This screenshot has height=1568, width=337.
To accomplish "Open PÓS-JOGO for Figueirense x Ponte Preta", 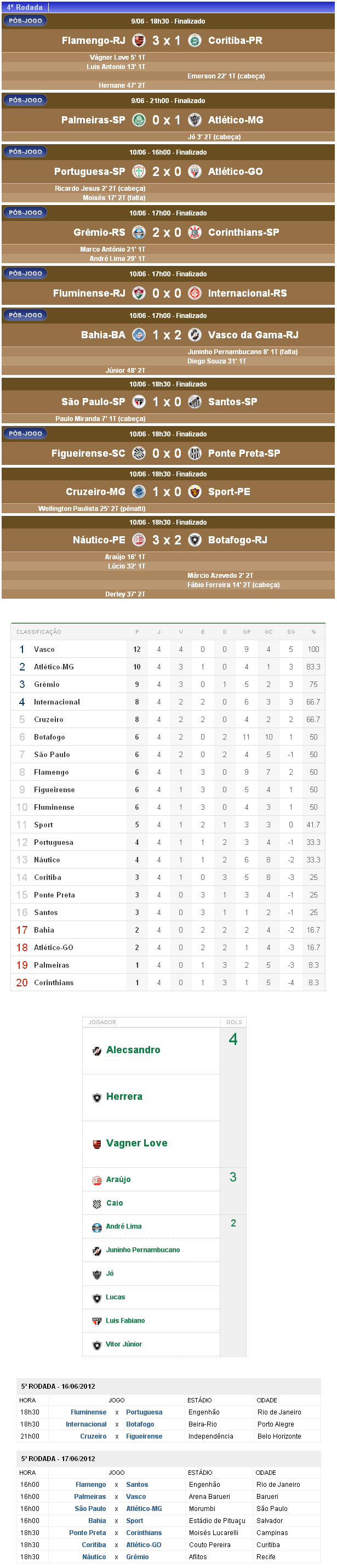I will pos(25,433).
